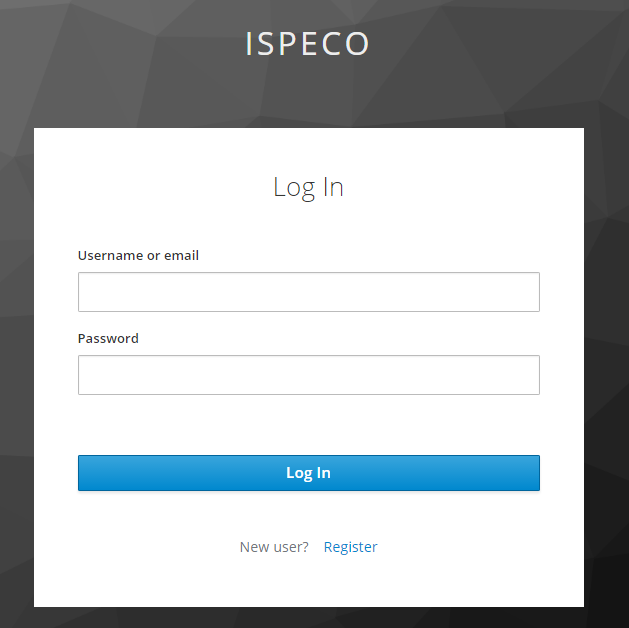This screenshot has height=628, width=629.
Task: Click the Log In heading
Action: [308, 187]
